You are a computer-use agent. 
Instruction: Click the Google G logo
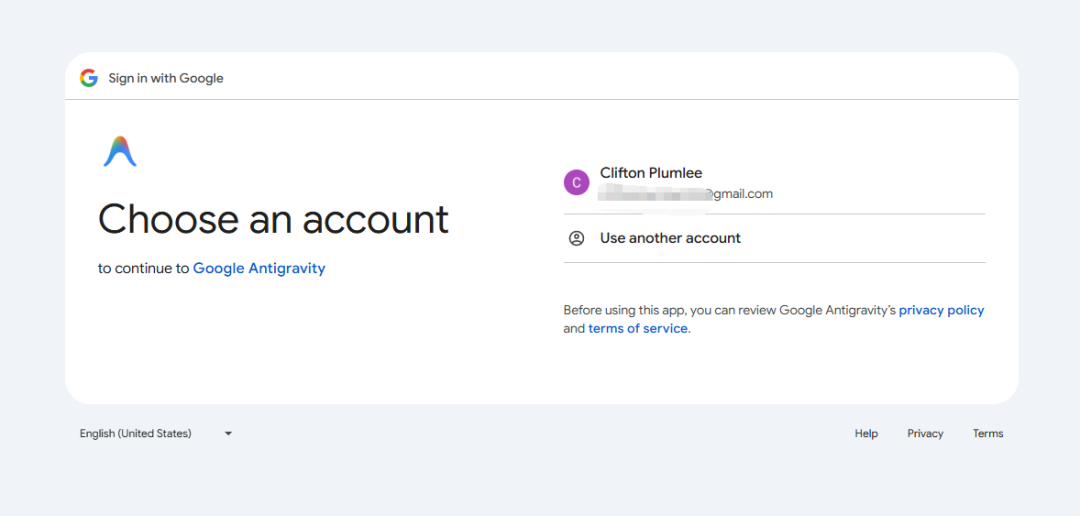click(89, 78)
